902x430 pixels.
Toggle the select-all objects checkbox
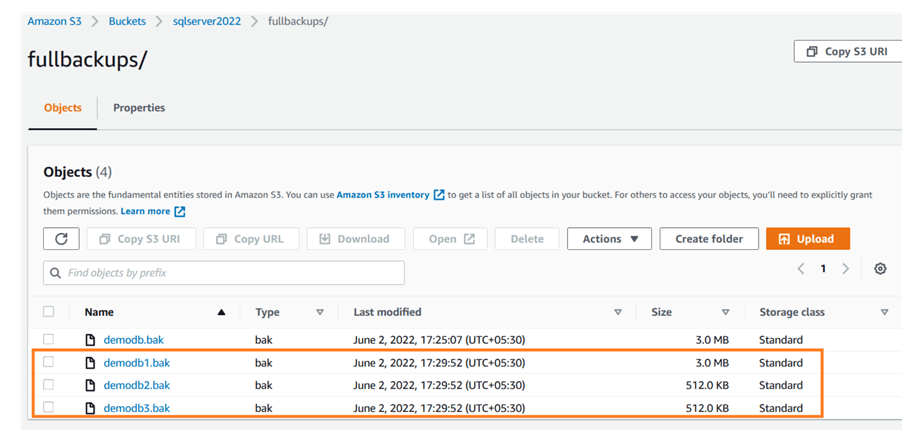click(48, 312)
